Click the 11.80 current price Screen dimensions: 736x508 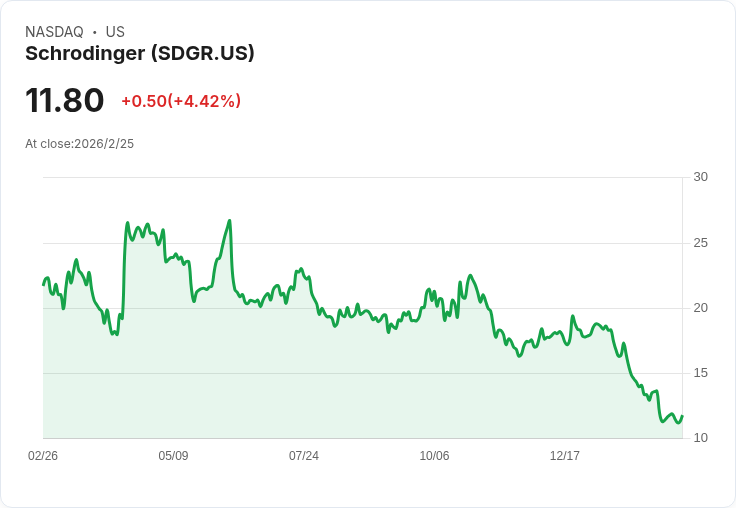click(64, 100)
